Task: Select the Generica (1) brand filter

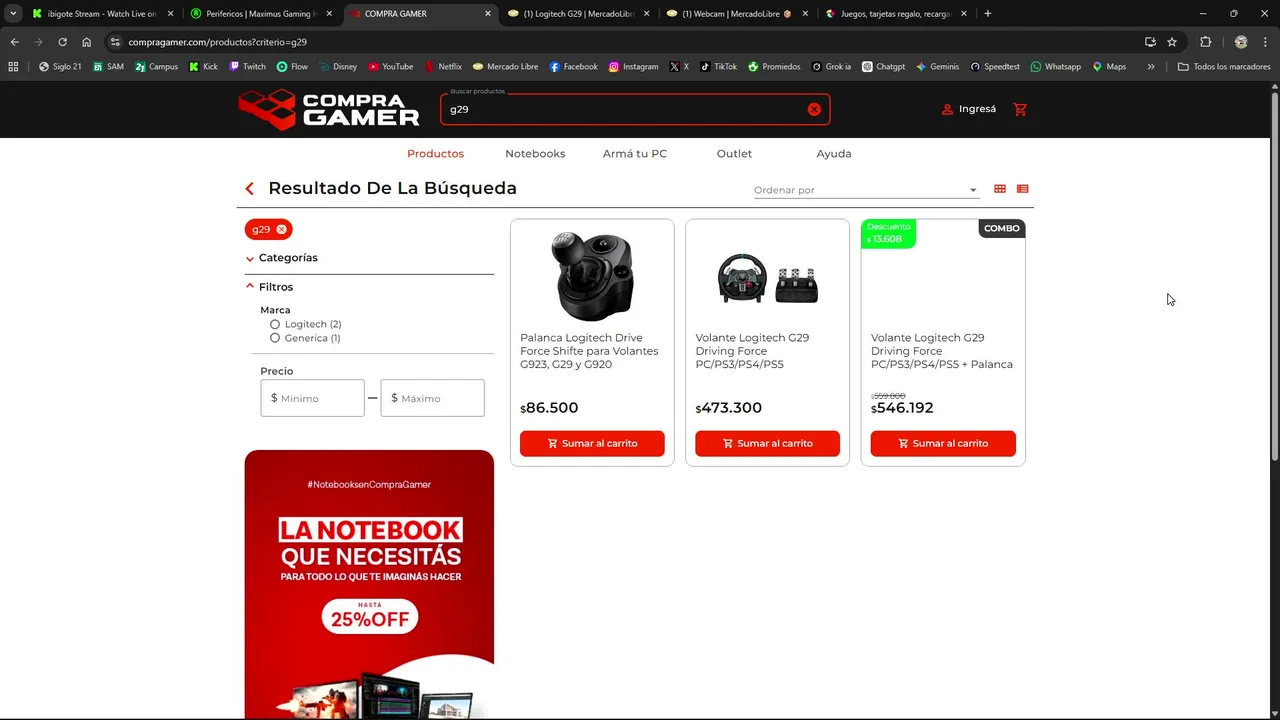Action: (305, 338)
